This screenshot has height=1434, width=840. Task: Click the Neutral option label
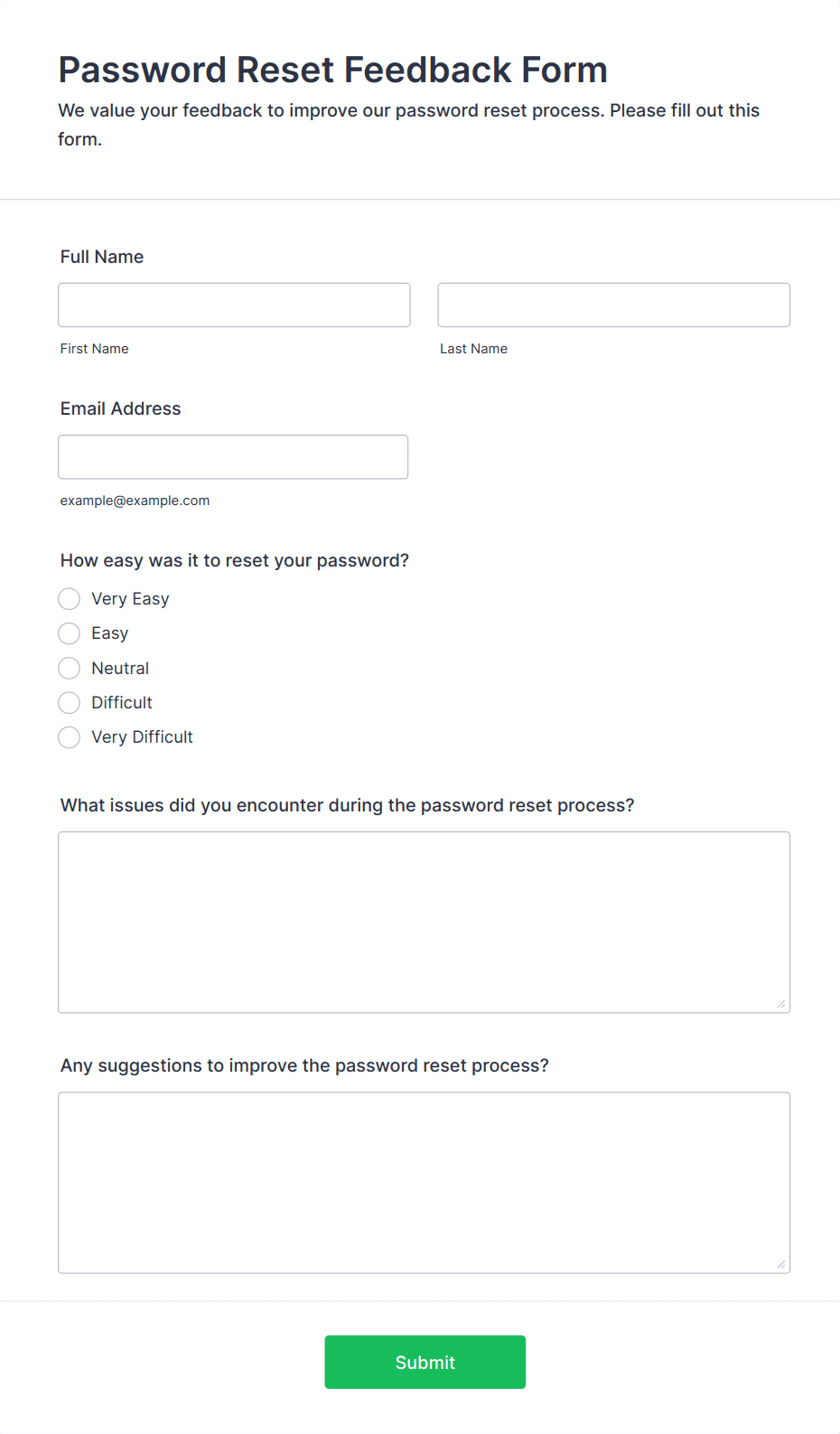[120, 669]
